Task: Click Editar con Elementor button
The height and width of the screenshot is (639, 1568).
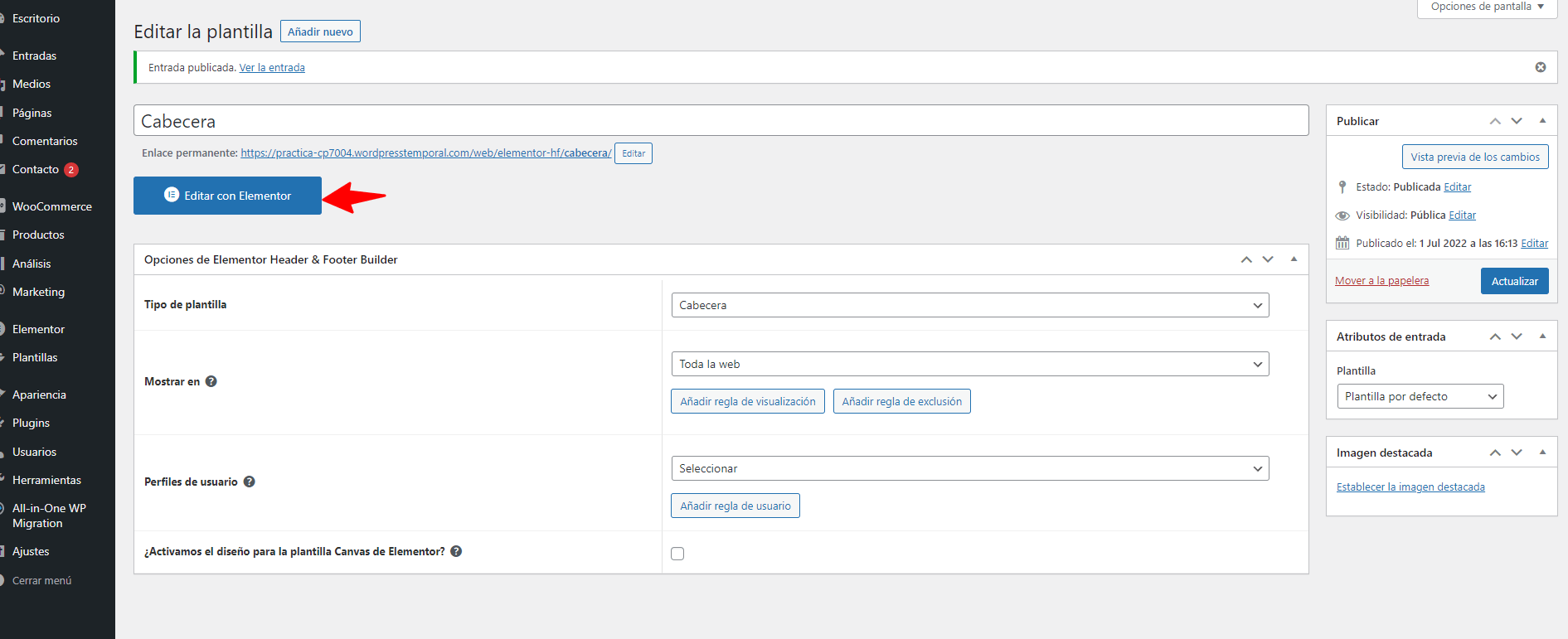Action: 227,196
